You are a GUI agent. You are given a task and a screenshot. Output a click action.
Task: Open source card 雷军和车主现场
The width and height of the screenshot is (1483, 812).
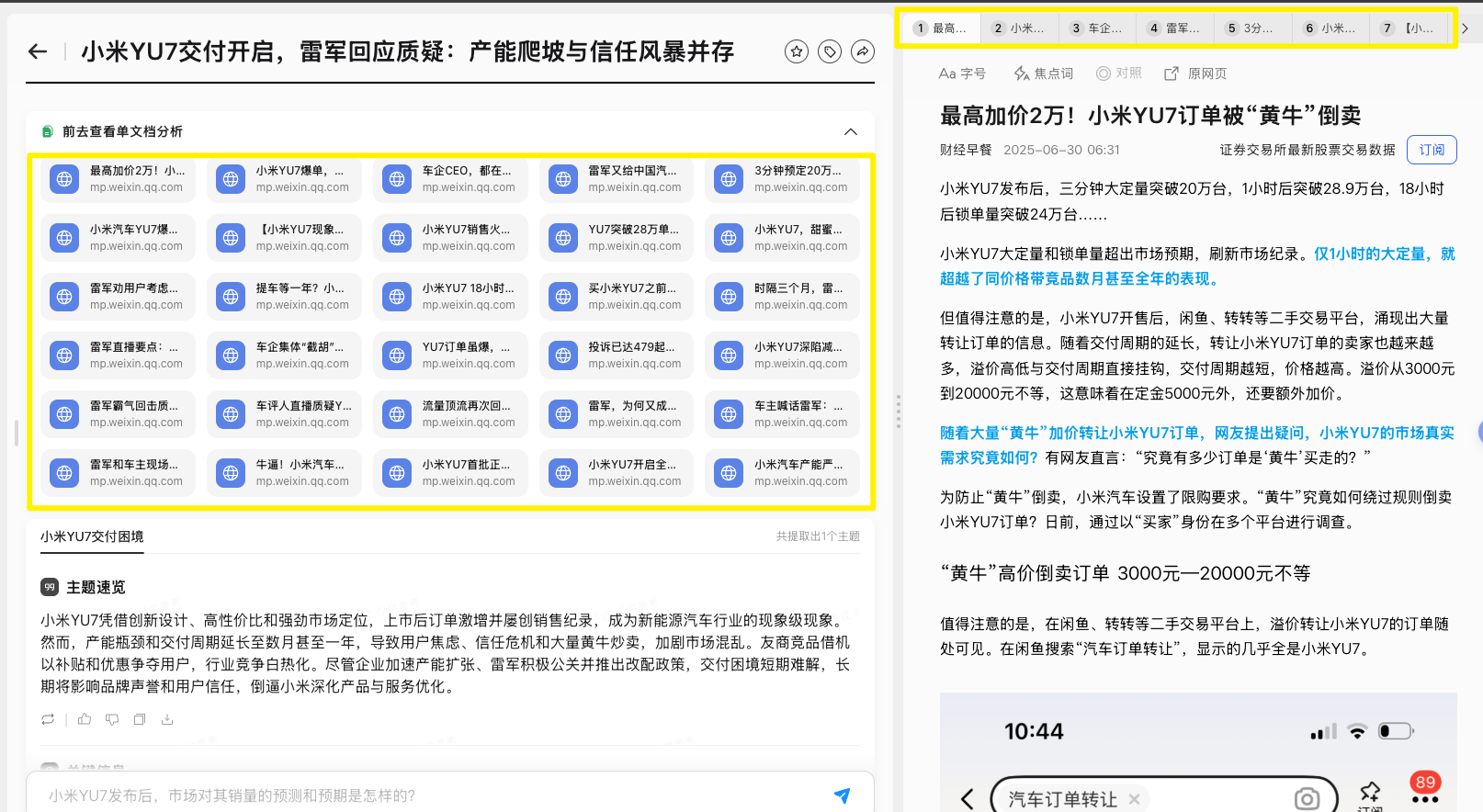click(118, 473)
